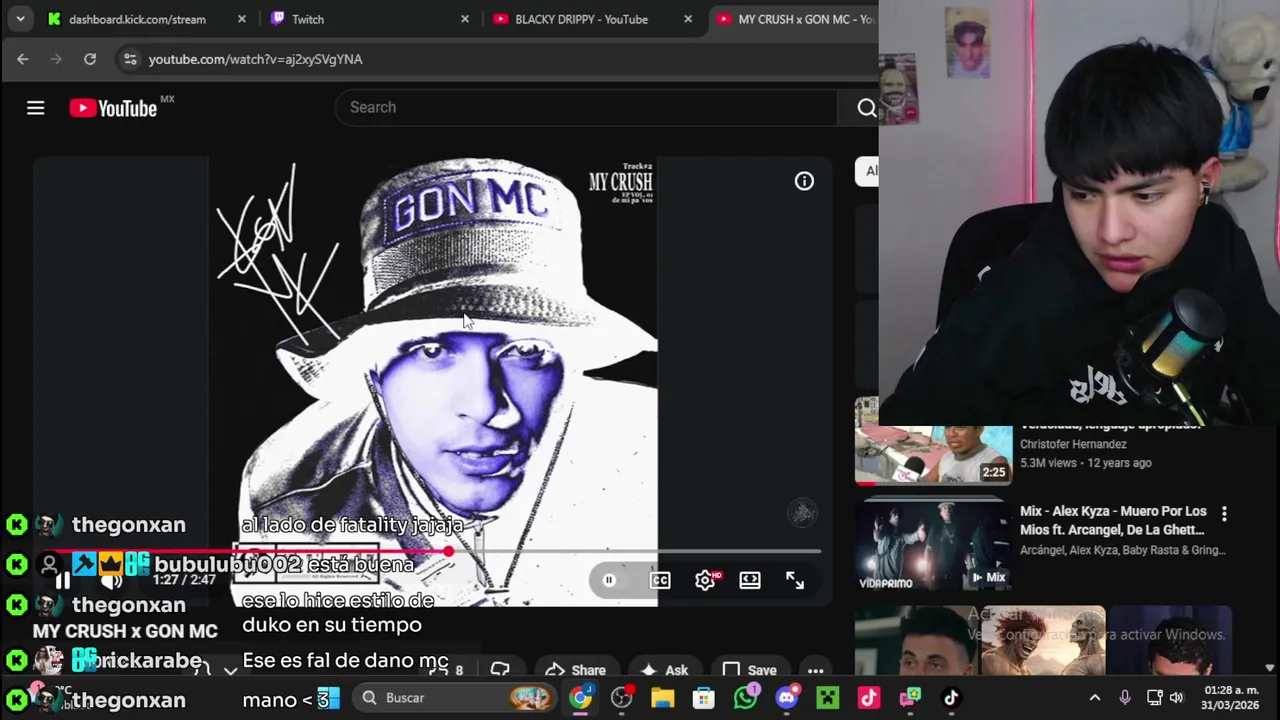Open OBS Studio from the taskbar
Screen dimensions: 1280x720
pyautogui.click(x=621, y=698)
